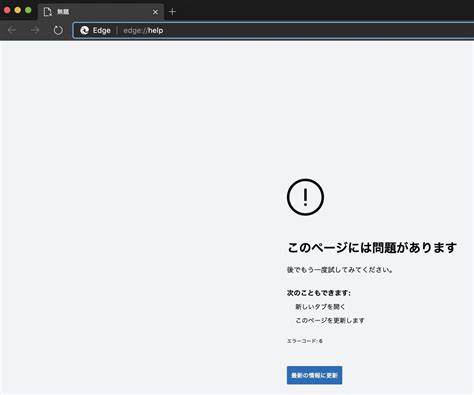Viewport: 474px width, 395px height.
Task: Click the blue 最新の情報に更新 button
Action: point(314,375)
